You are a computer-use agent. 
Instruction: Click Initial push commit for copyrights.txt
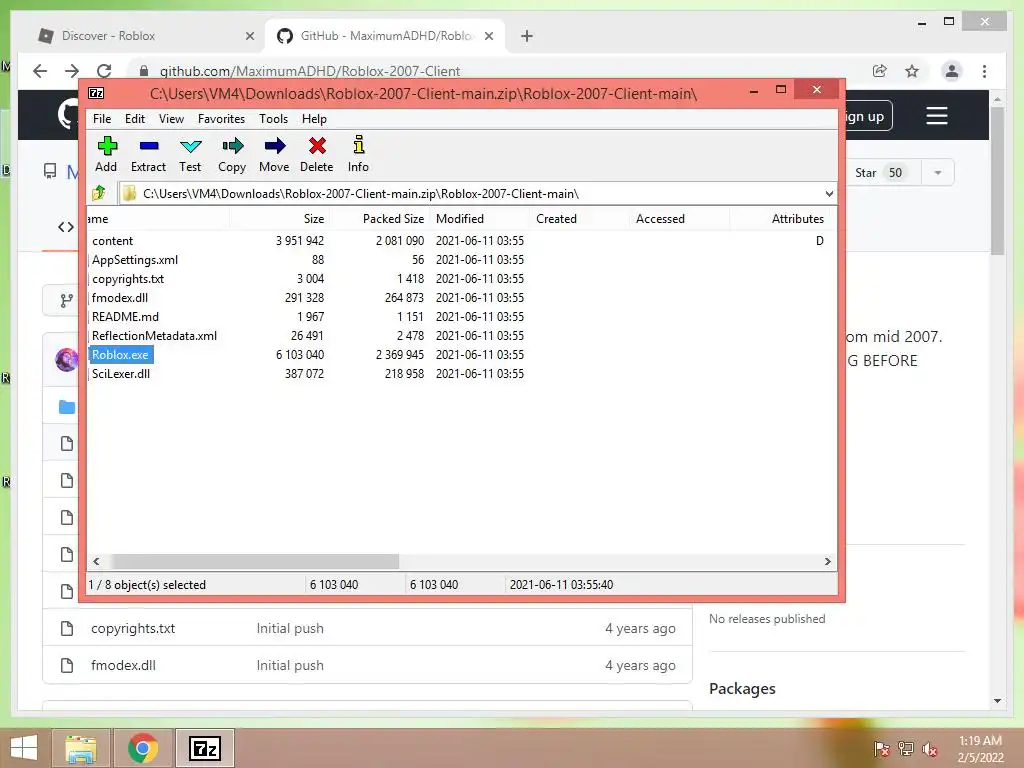[x=290, y=628]
